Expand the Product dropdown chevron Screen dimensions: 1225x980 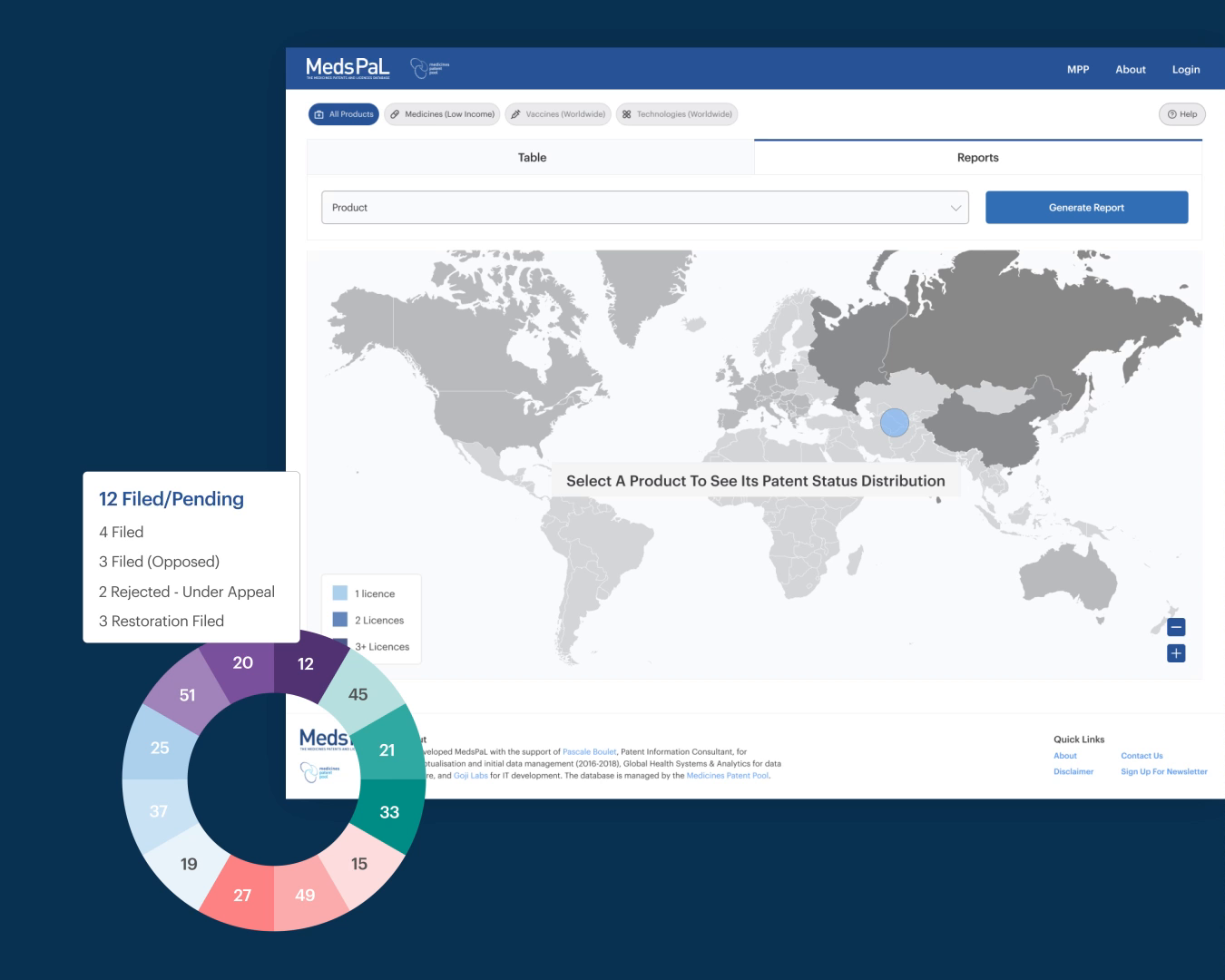[955, 208]
